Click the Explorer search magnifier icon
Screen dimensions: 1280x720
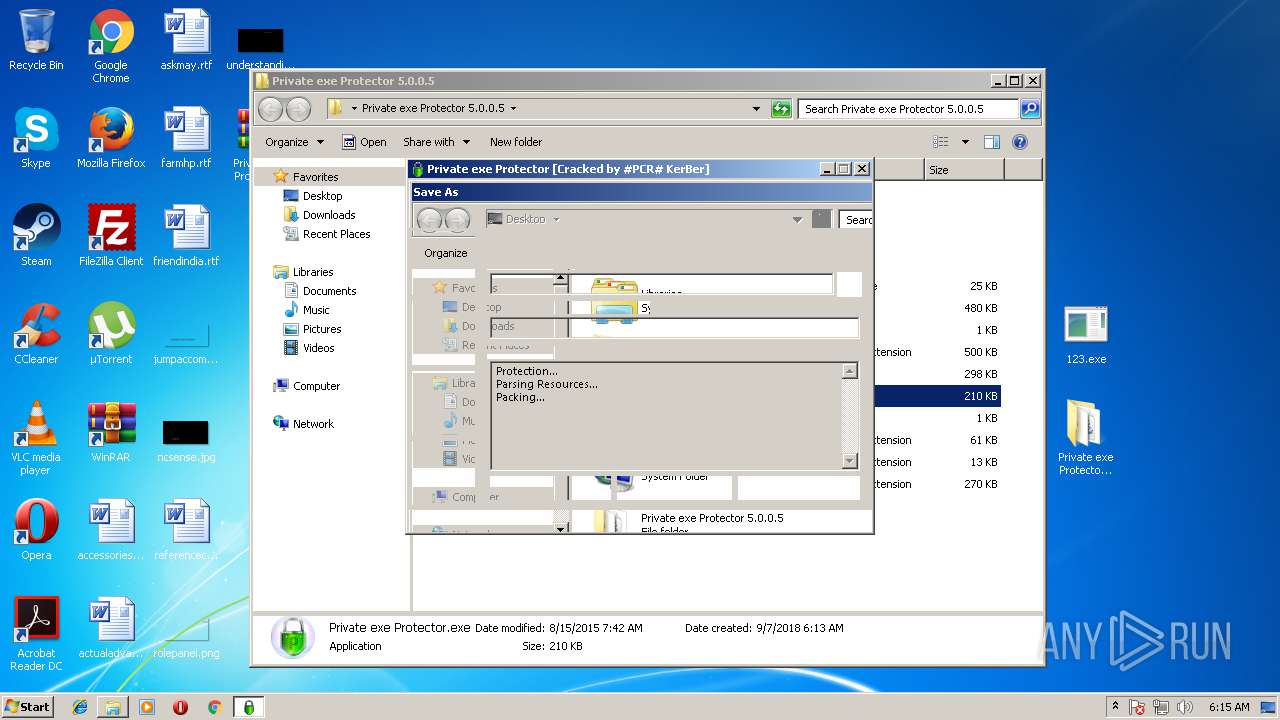[1030, 109]
